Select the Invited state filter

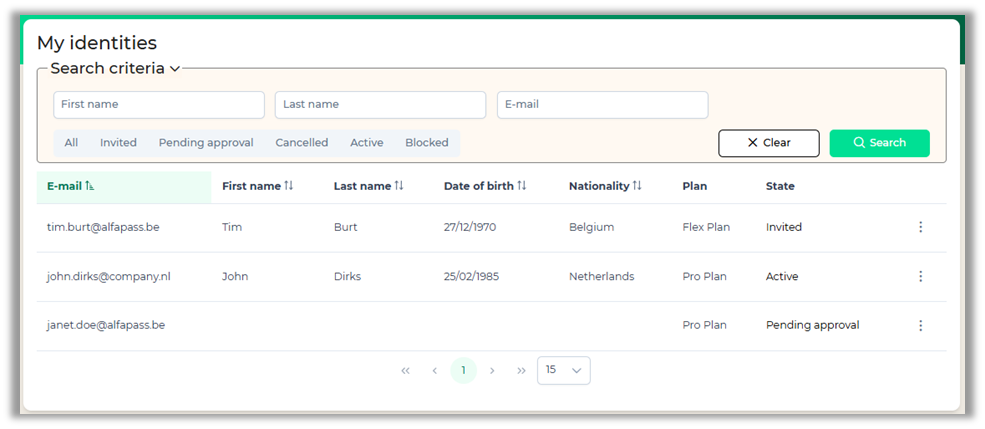(118, 143)
